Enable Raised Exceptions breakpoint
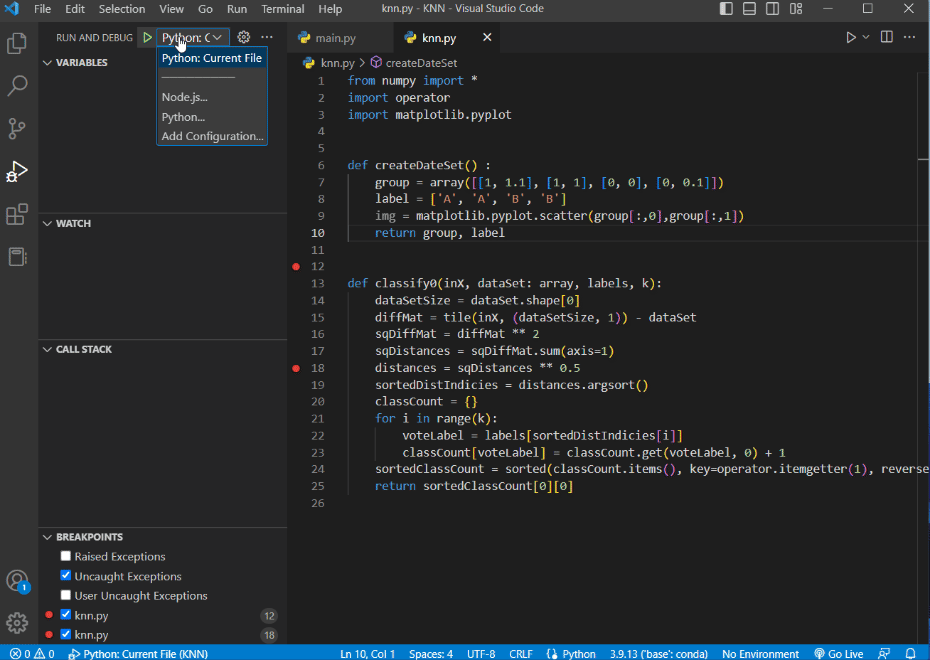The width and height of the screenshot is (930, 660). tap(65, 556)
